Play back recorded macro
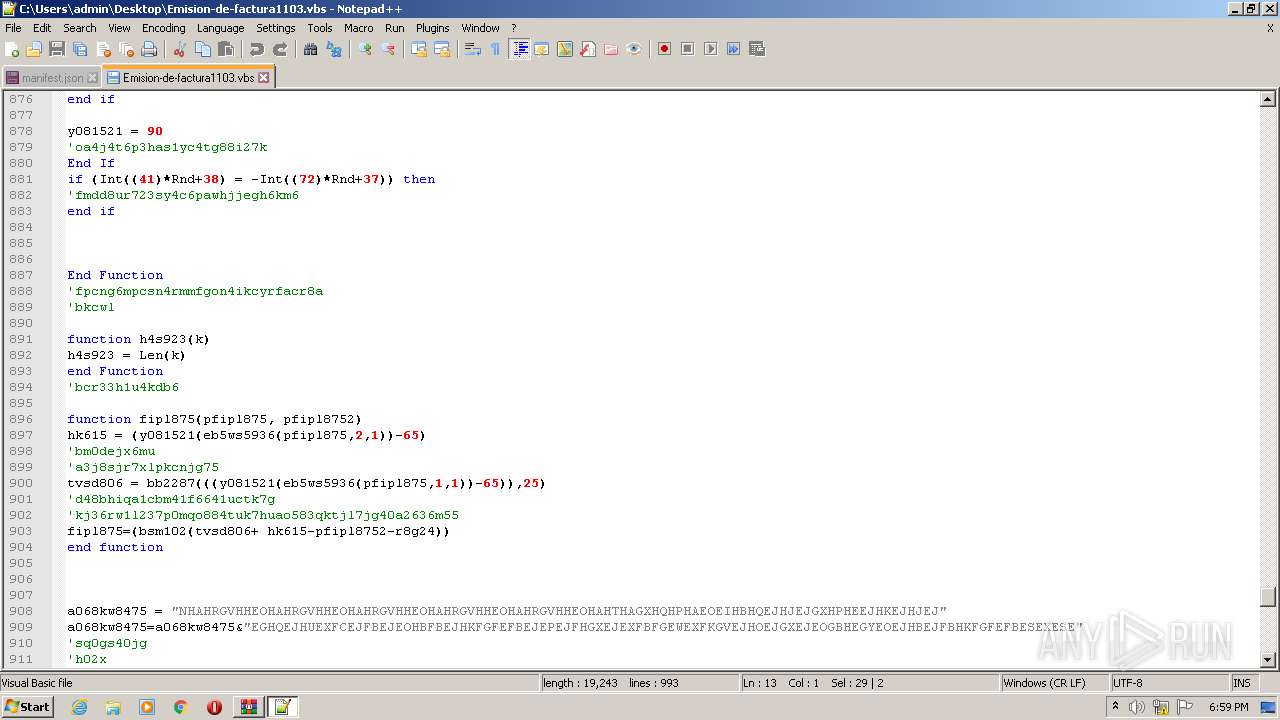This screenshot has width=1280, height=720. click(x=710, y=49)
